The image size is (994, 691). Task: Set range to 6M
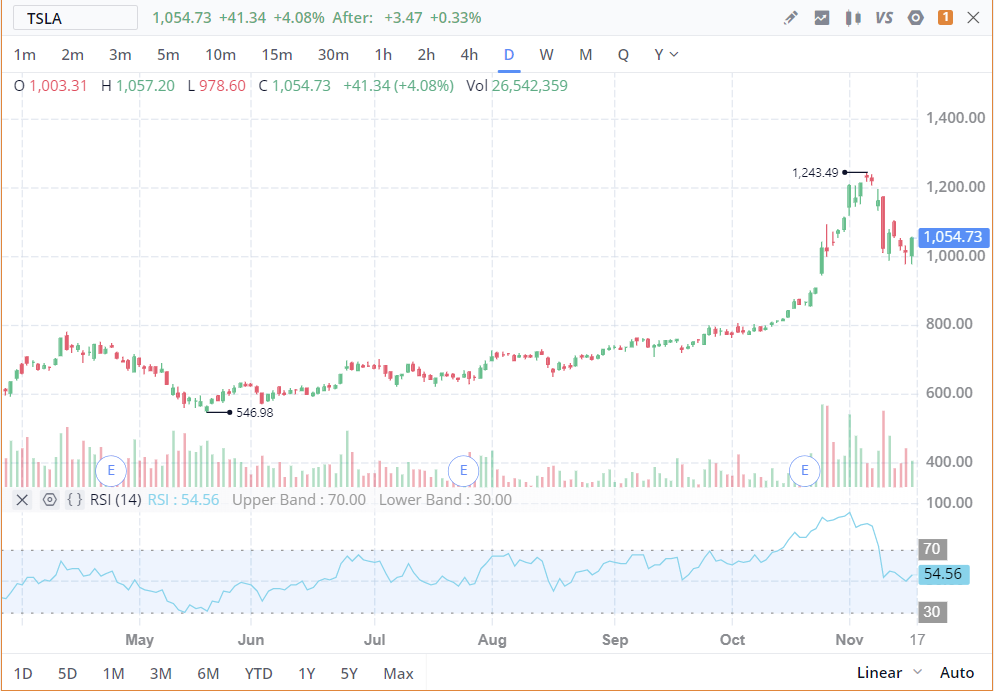coord(208,673)
